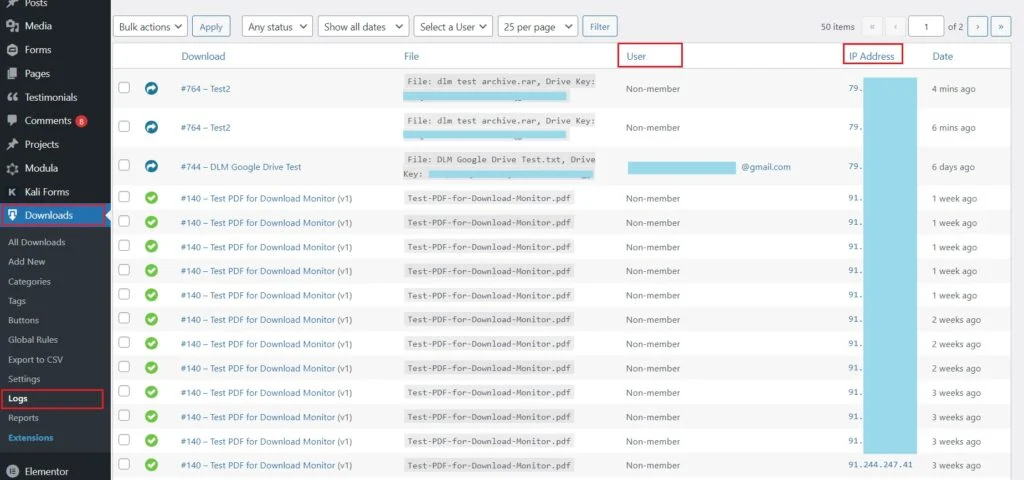This screenshot has width=1024, height=480.
Task: Tick checkbox for the 4 mins ago row
Action: click(x=124, y=88)
